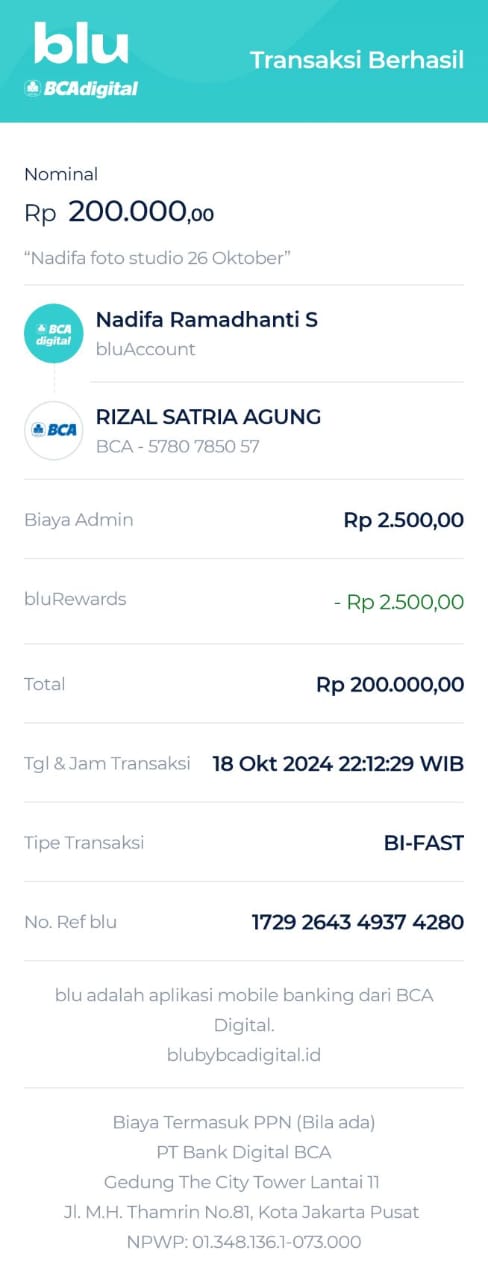Select the note "Nadifa foto studio 26 Oktober"
This screenshot has height=1280, width=488.
[157, 258]
